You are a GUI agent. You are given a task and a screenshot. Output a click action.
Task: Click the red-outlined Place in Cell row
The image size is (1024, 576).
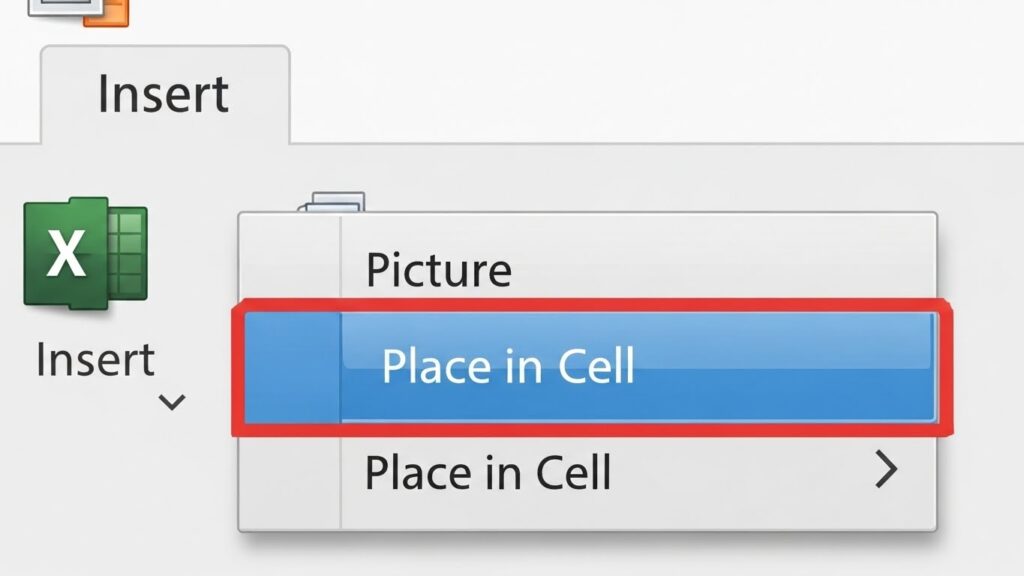pos(590,366)
